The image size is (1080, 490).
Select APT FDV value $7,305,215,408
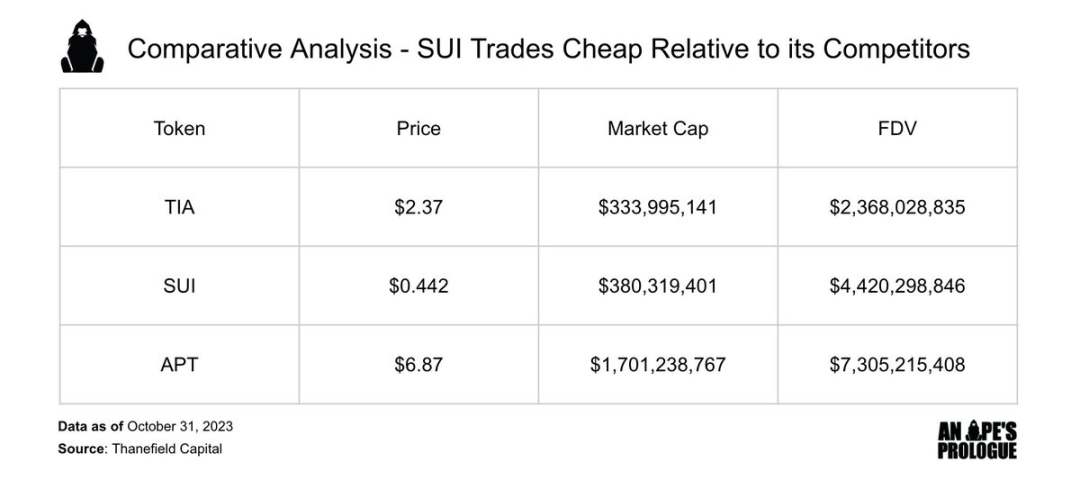[x=897, y=365]
